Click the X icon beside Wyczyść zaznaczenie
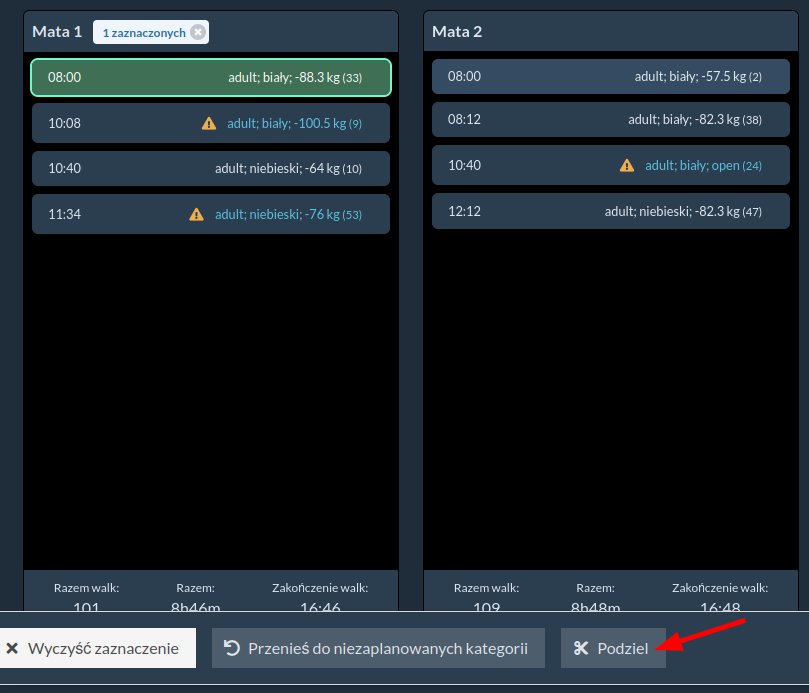Image resolution: width=809 pixels, height=693 pixels. tap(12, 648)
